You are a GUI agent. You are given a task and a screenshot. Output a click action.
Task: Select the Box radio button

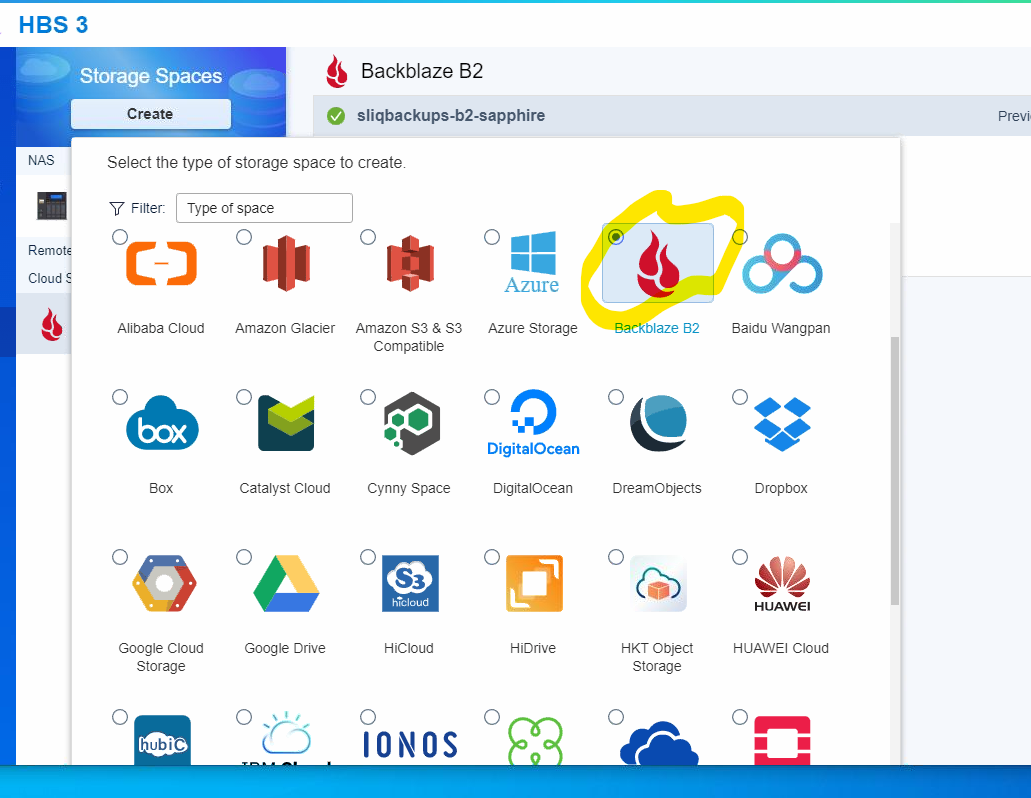pyautogui.click(x=120, y=397)
